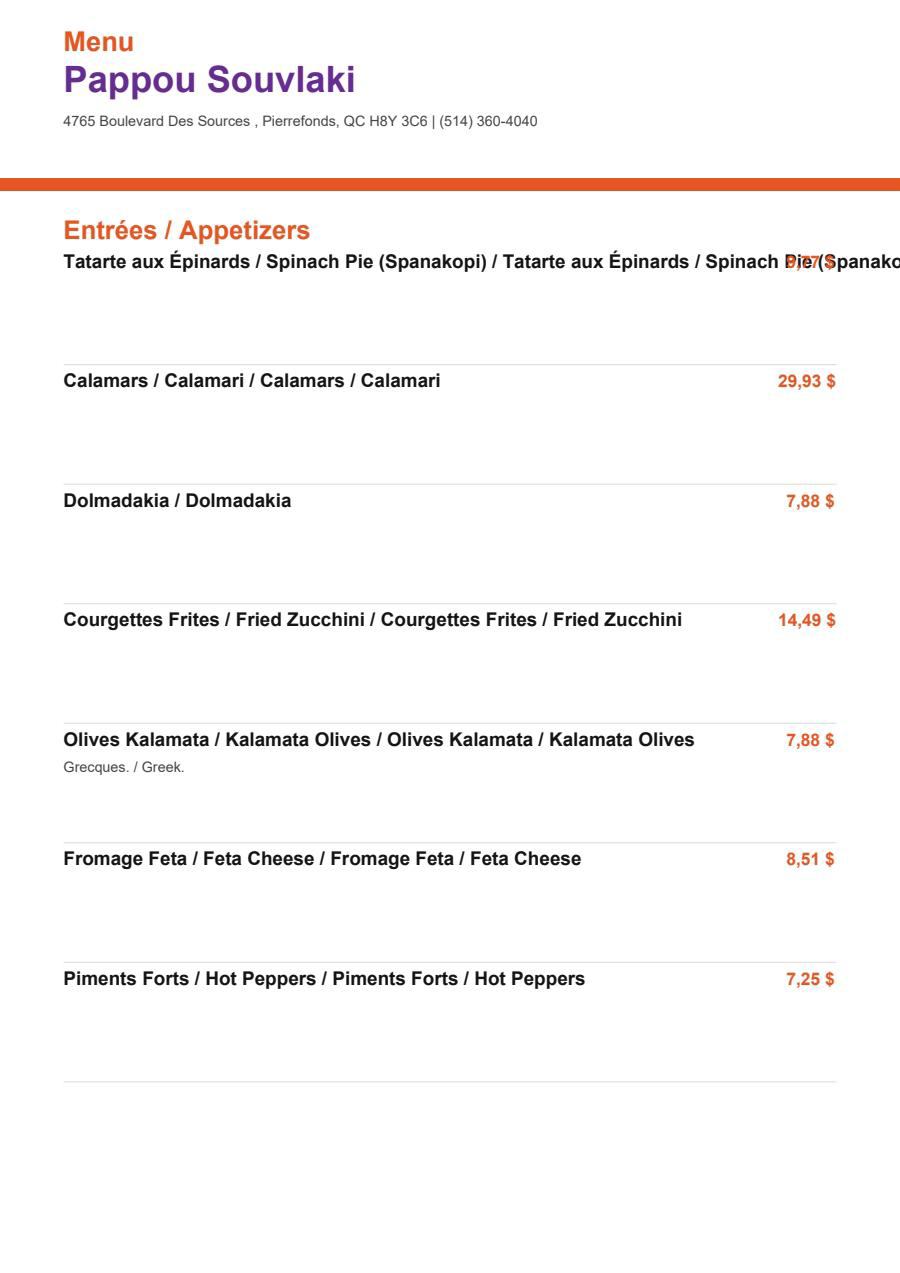Select Olives Kalamata / Kalamata Olives item
Screen dimensions: 900x1273
379,740
